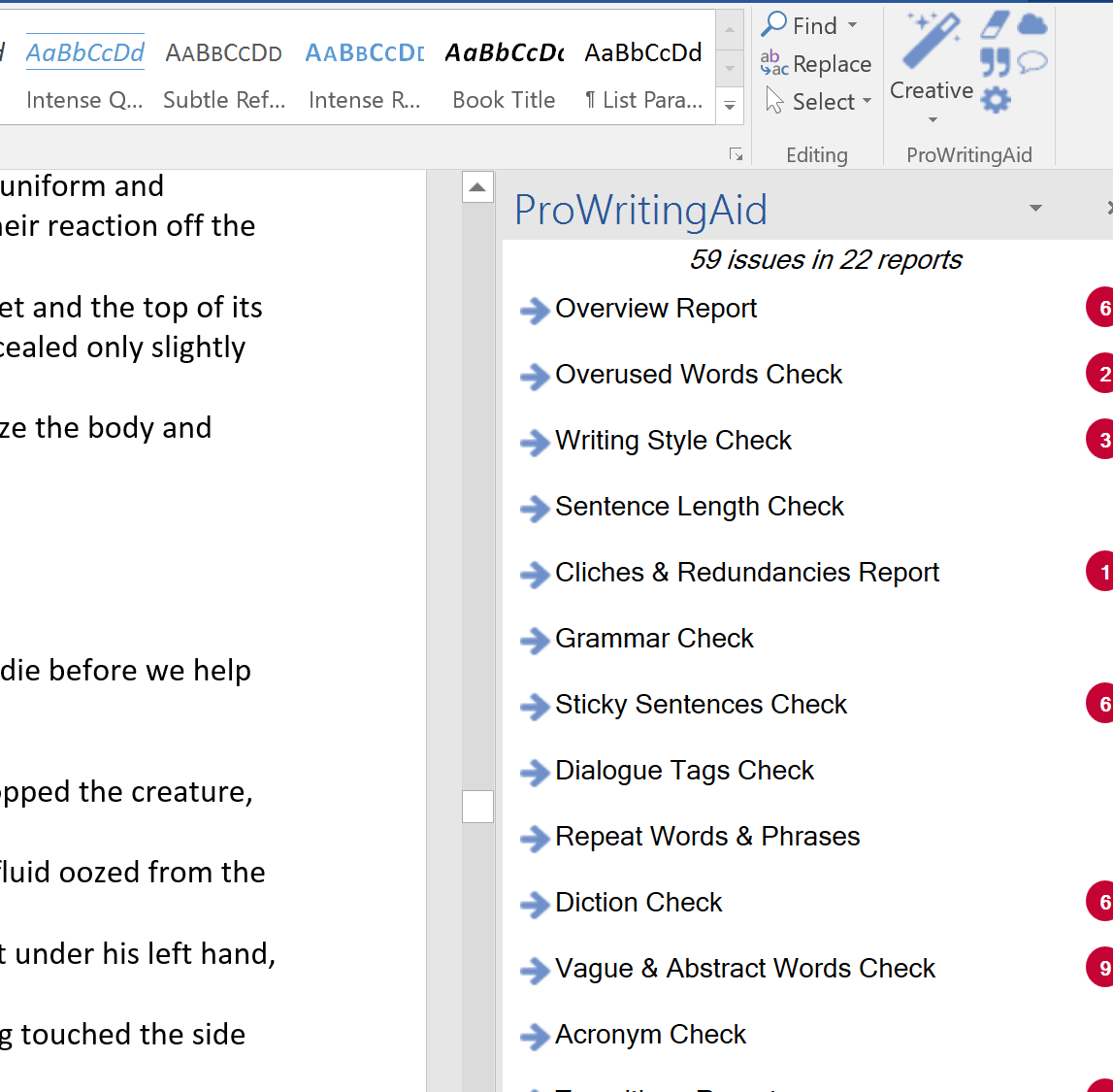Viewport: 1113px width, 1092px height.
Task: Open the Writing Style Check report
Action: coord(672,441)
